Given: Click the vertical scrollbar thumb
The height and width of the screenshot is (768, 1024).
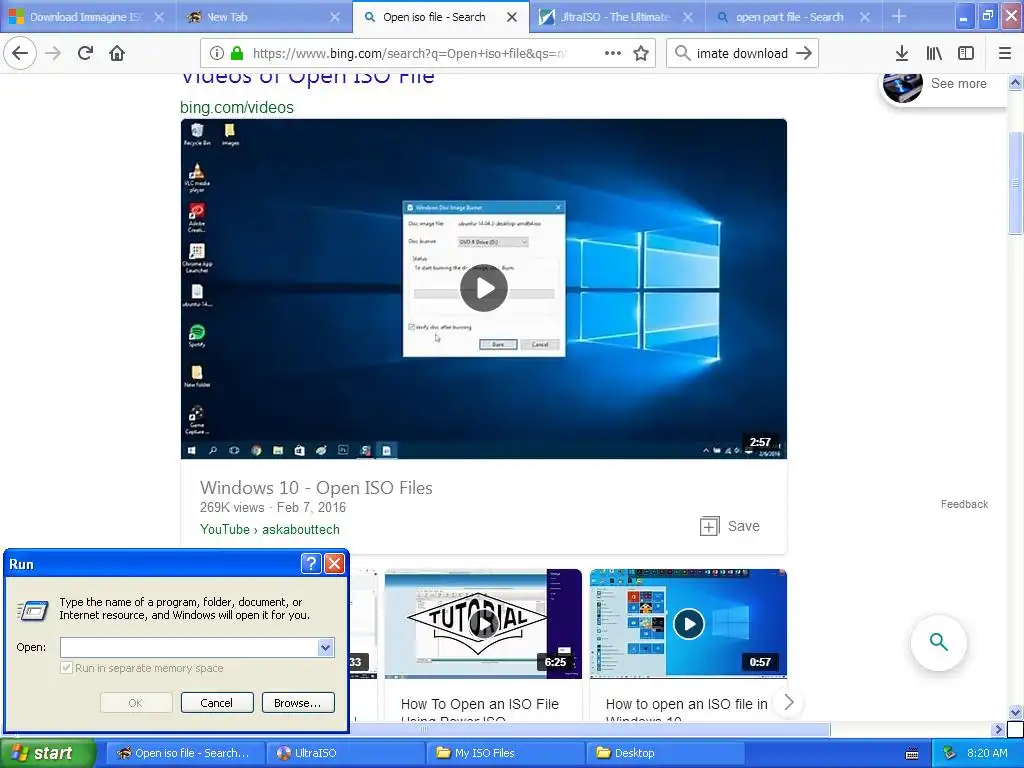Looking at the screenshot, I should coord(1015,182).
